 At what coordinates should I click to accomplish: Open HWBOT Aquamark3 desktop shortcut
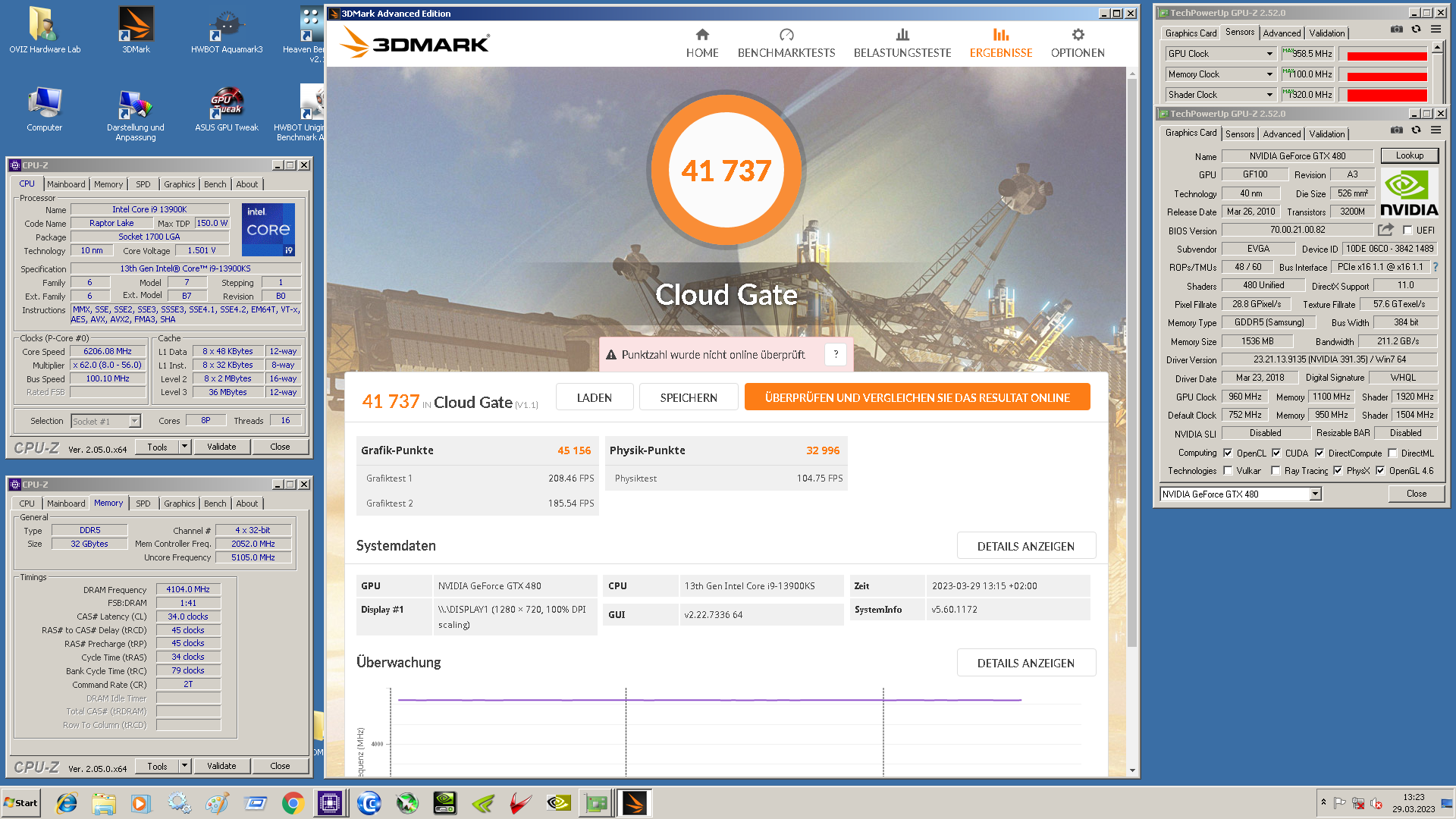tap(227, 30)
